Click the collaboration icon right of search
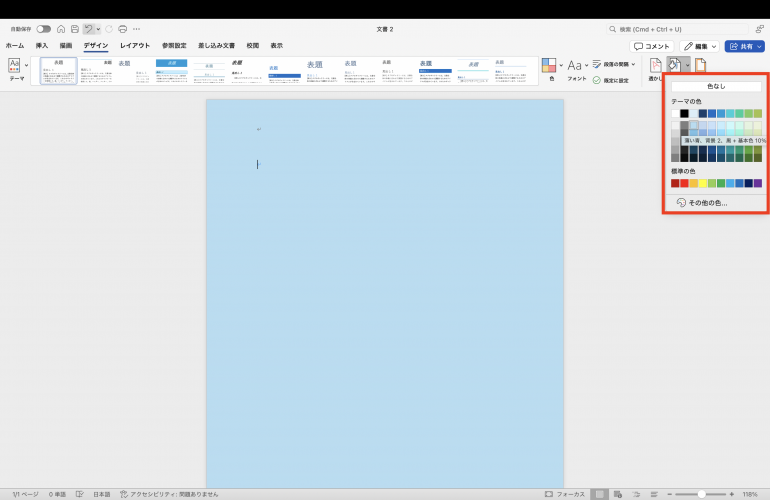 pyautogui.click(x=759, y=29)
